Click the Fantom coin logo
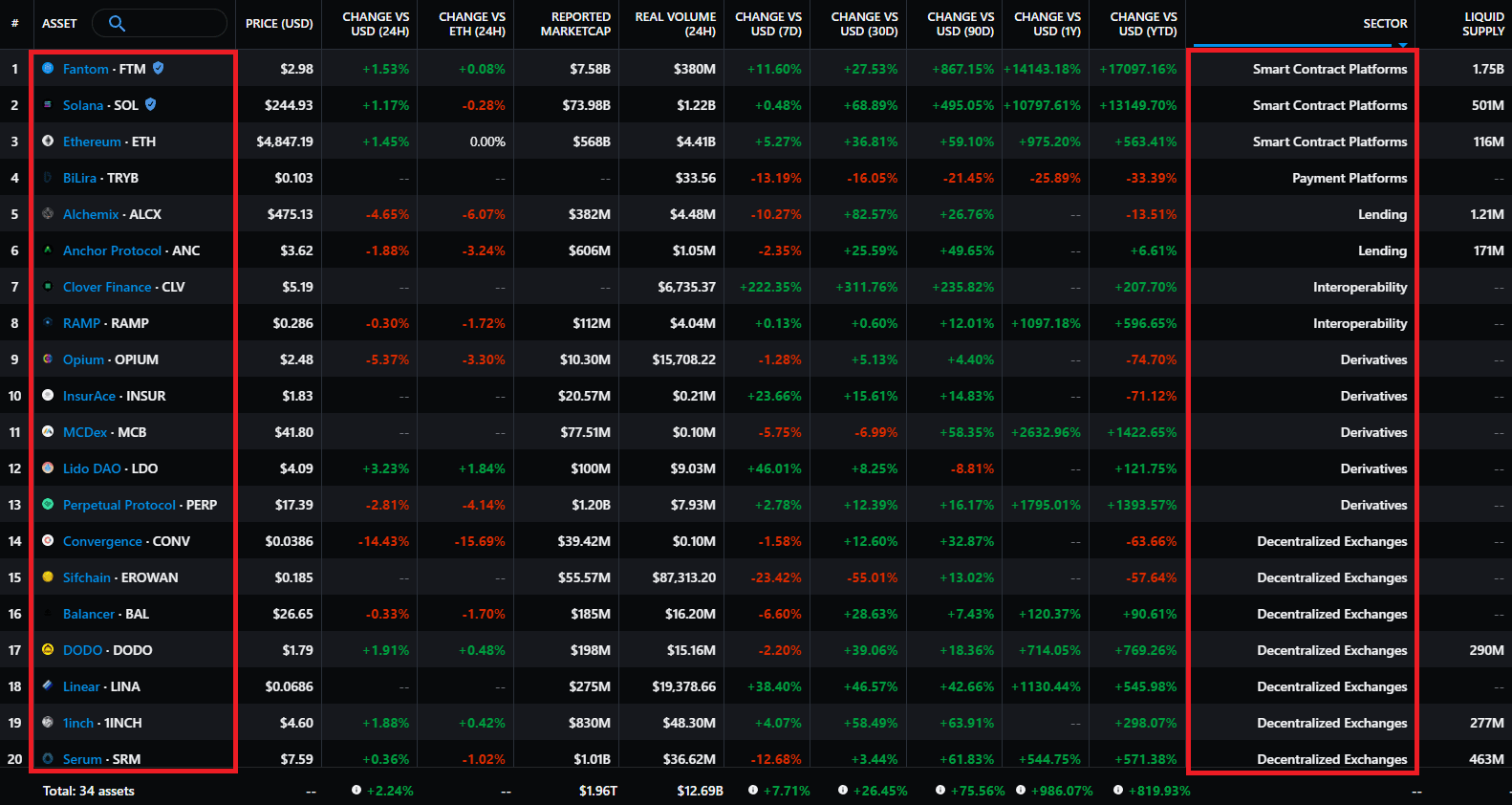This screenshot has height=805, width=1512. (x=48, y=69)
